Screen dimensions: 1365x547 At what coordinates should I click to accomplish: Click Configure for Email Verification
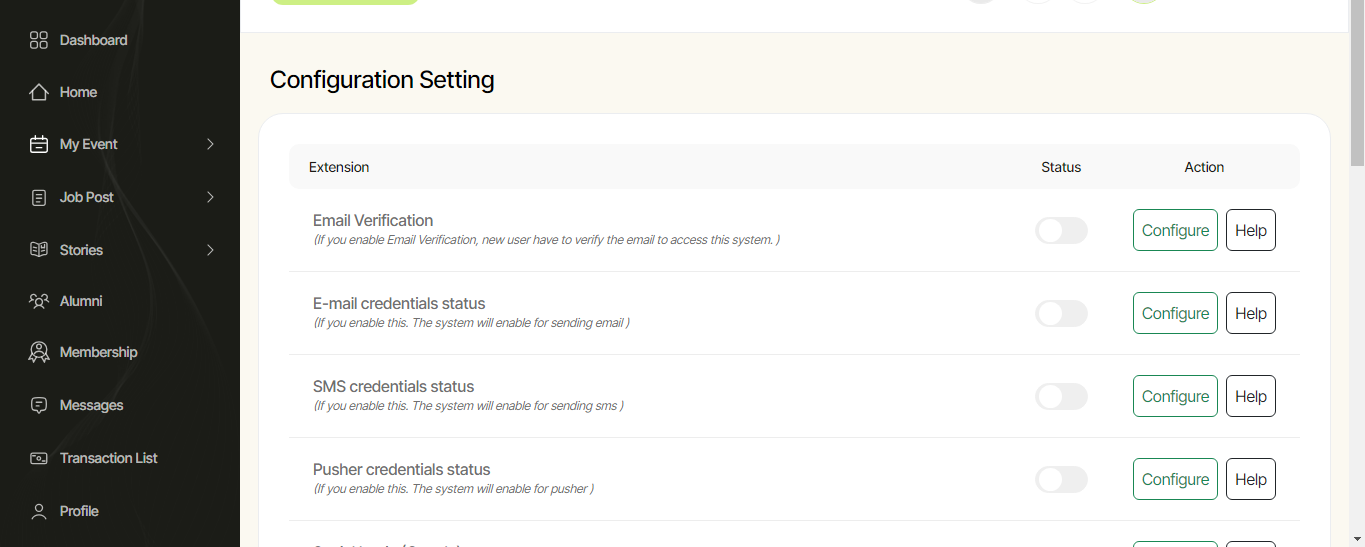(1175, 230)
